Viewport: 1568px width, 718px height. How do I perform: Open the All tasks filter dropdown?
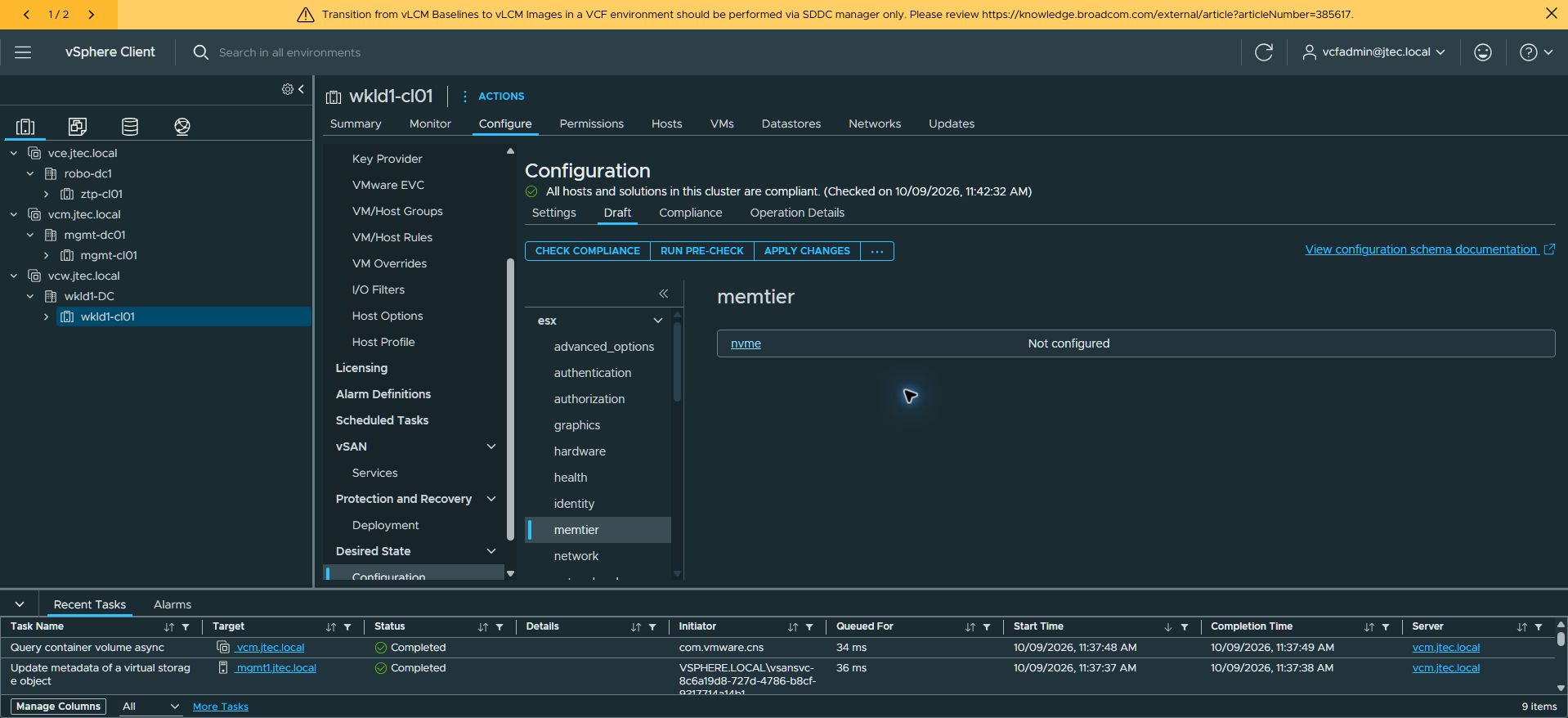click(150, 707)
